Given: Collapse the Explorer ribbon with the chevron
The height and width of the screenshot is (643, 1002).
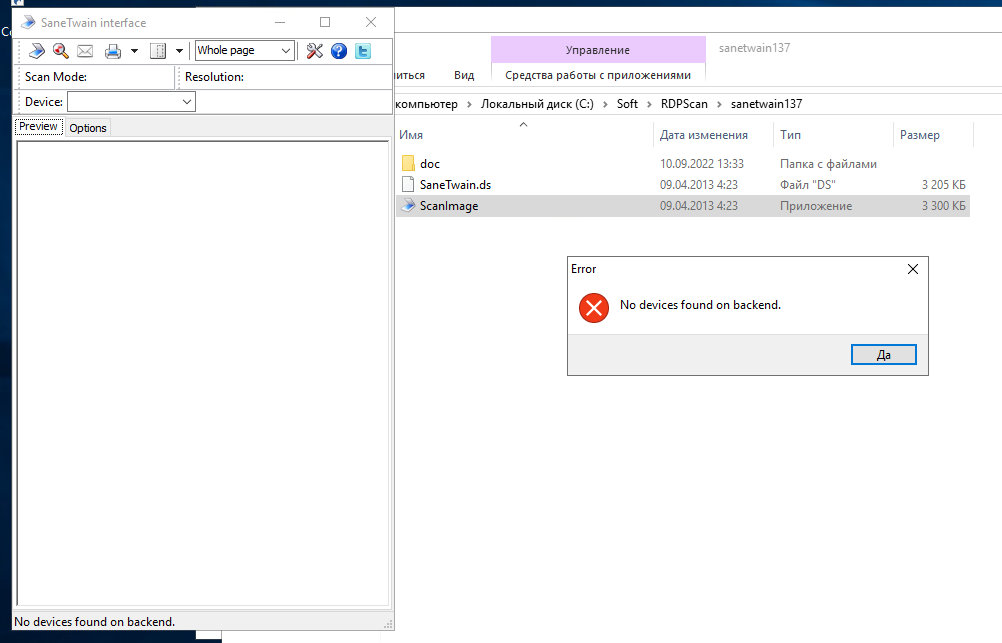Looking at the screenshot, I should click(522, 123).
